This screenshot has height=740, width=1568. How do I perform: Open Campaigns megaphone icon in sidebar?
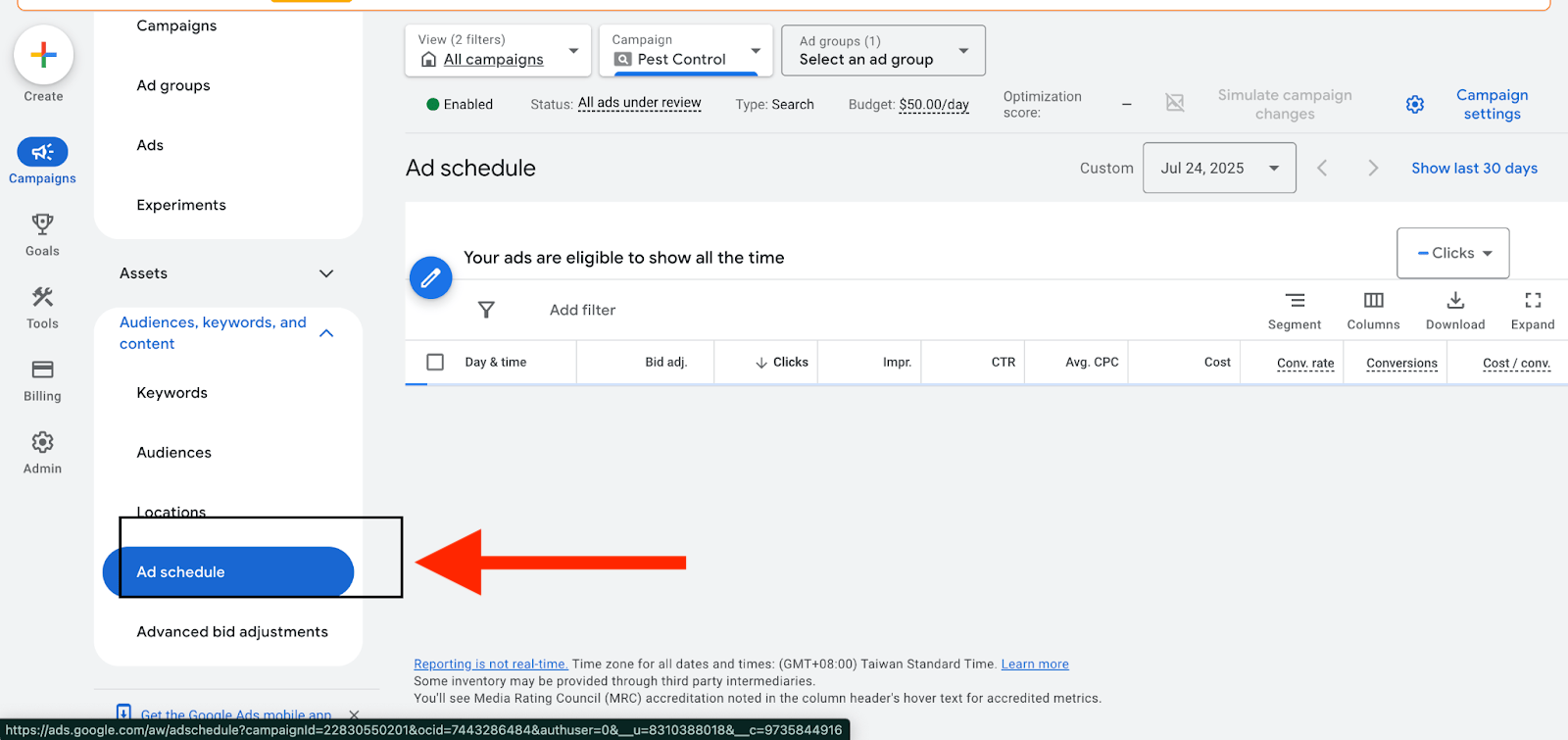[x=42, y=152]
